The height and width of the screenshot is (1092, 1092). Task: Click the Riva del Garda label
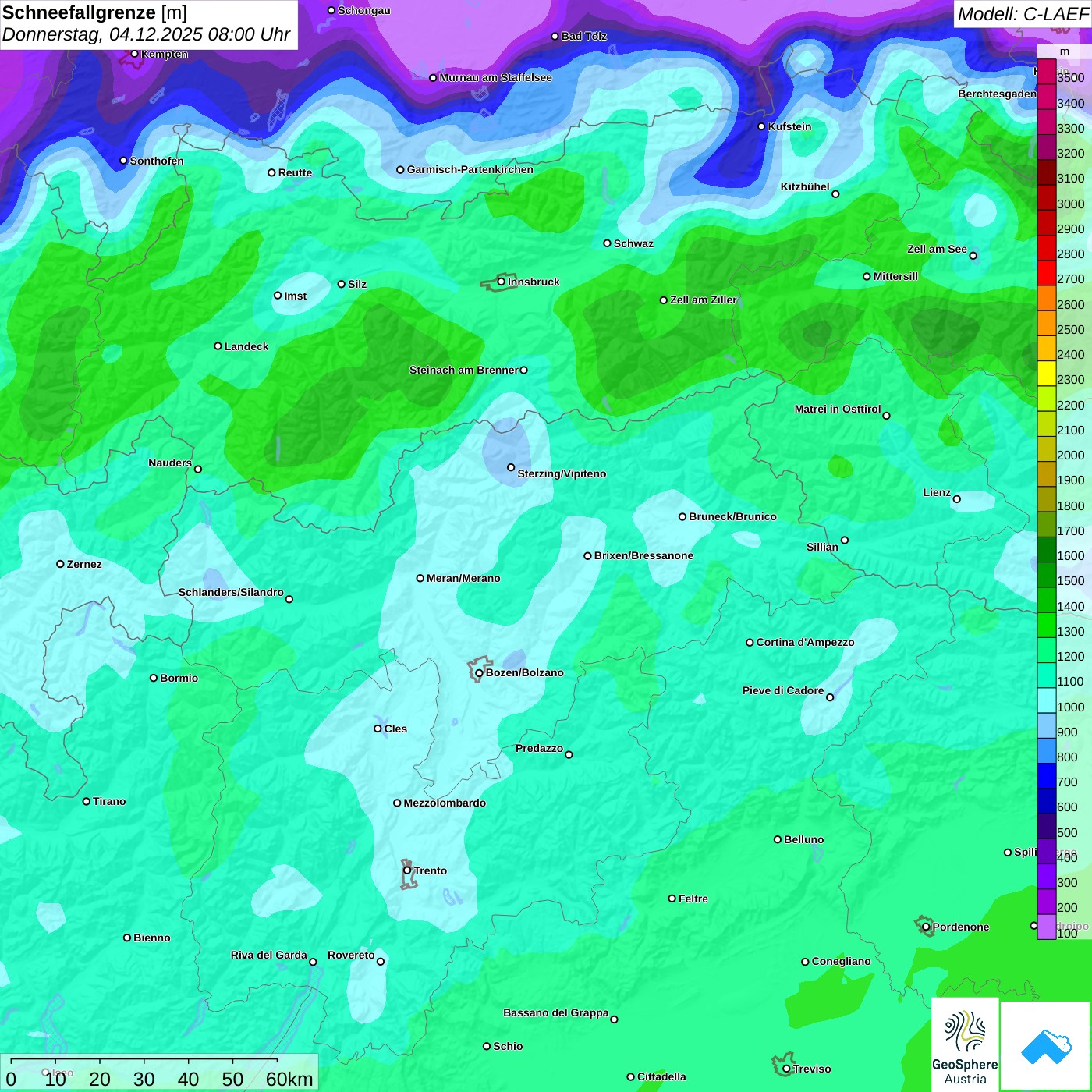tap(269, 955)
